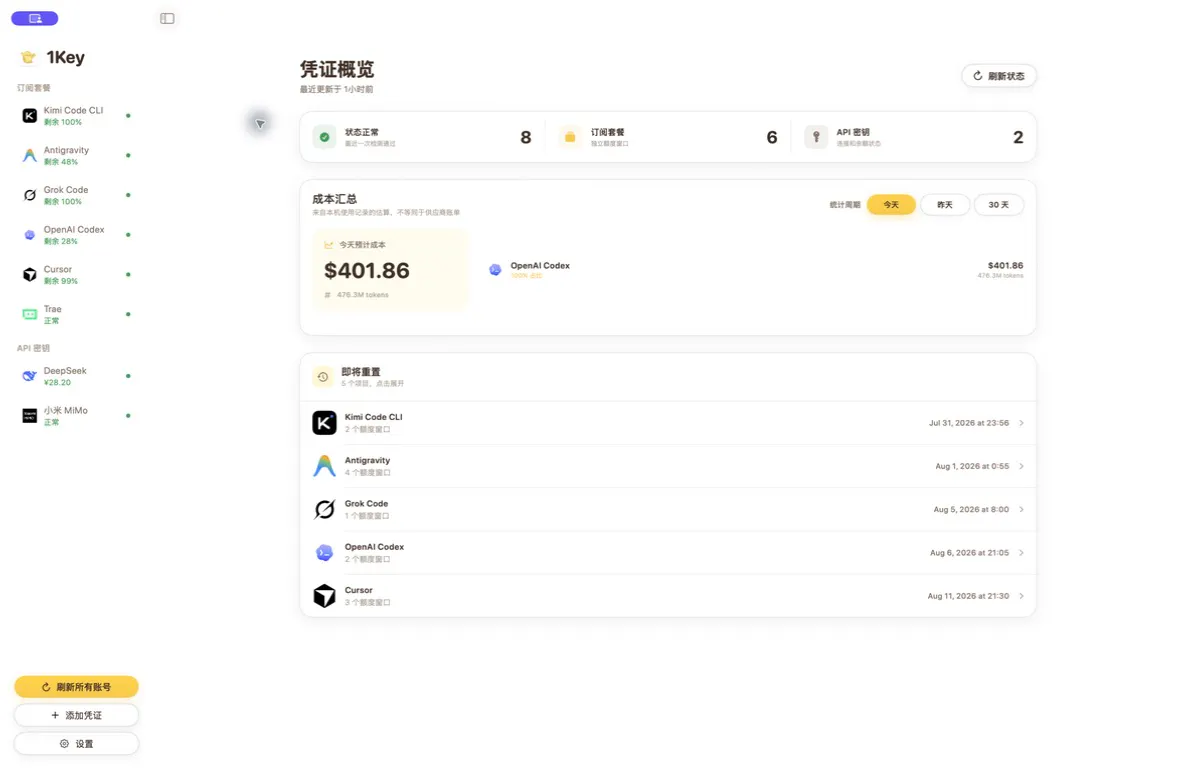
Task: Click the 成本汇总 section title
Action: 334,199
